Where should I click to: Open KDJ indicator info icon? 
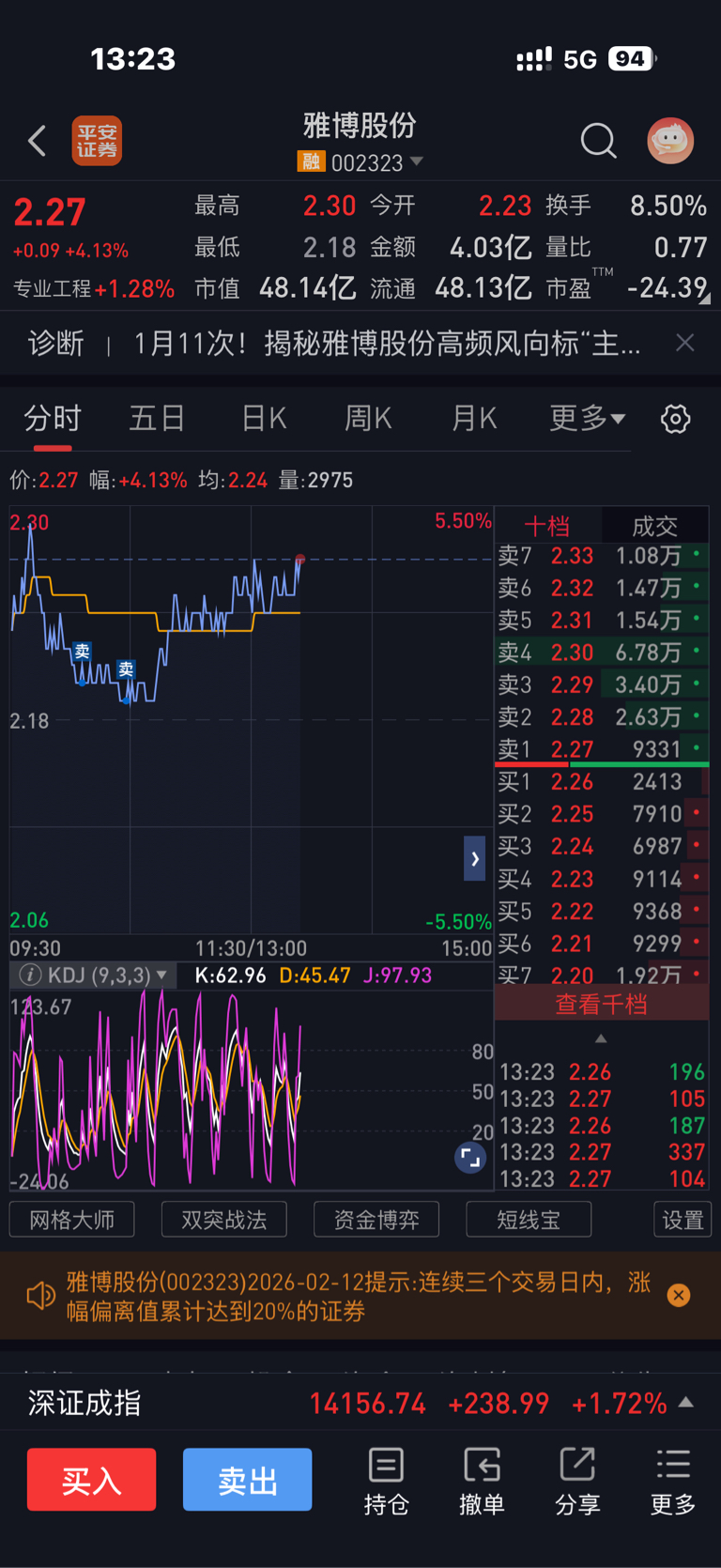[30, 975]
